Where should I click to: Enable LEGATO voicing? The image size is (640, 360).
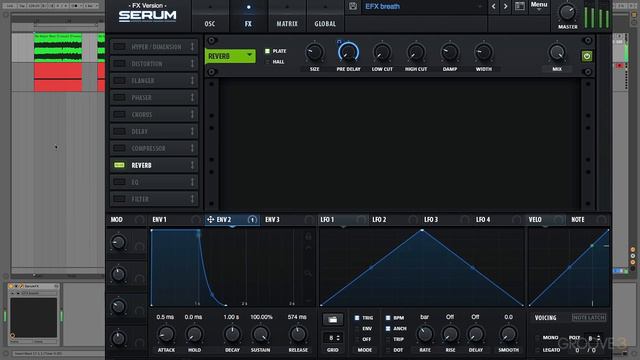coord(538,350)
